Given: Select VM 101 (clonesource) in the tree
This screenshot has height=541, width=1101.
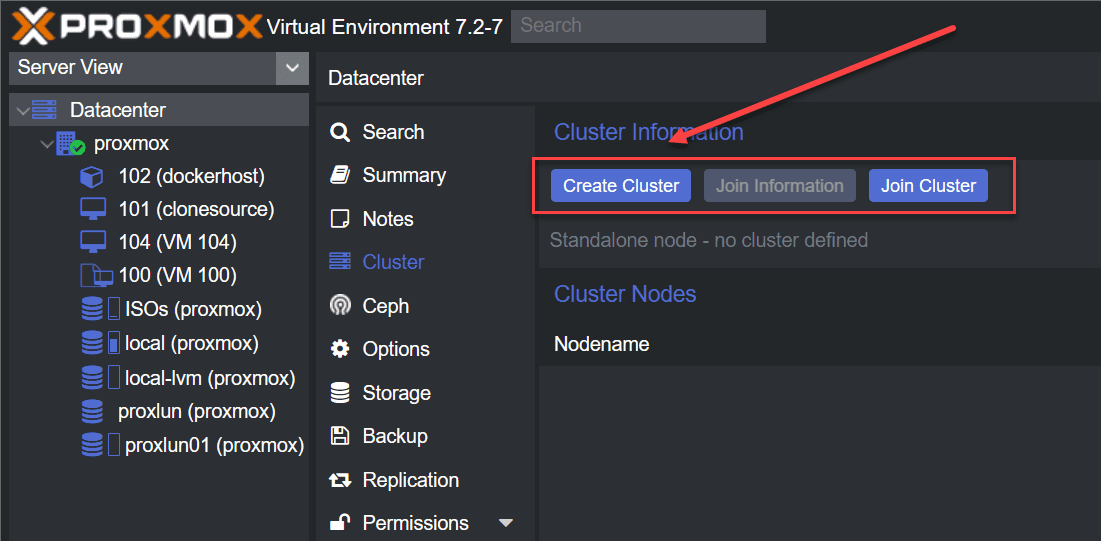Looking at the screenshot, I should 196,209.
